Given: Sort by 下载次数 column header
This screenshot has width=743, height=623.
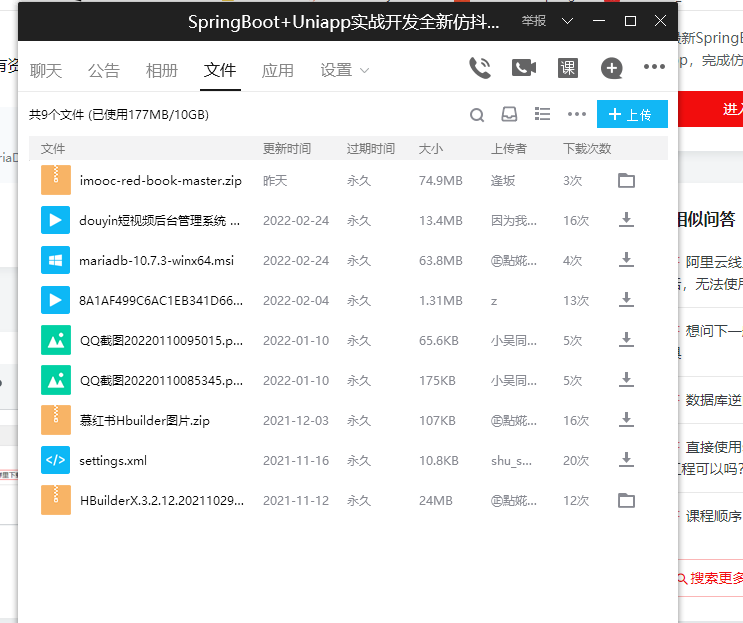Looking at the screenshot, I should [587, 149].
